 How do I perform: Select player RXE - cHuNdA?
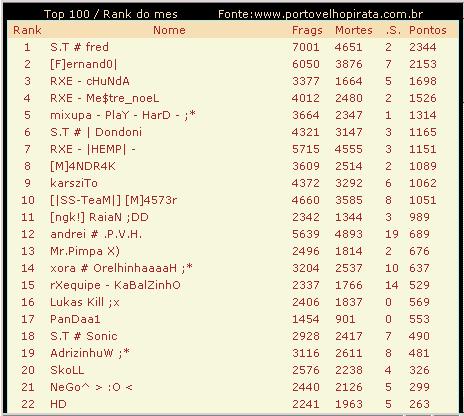click(x=90, y=81)
